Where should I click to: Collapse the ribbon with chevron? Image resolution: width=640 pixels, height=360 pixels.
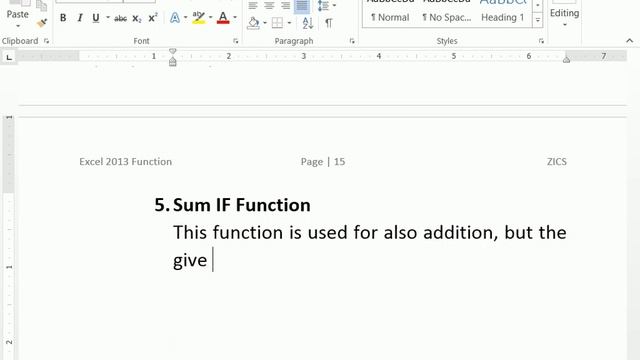[x=629, y=40]
